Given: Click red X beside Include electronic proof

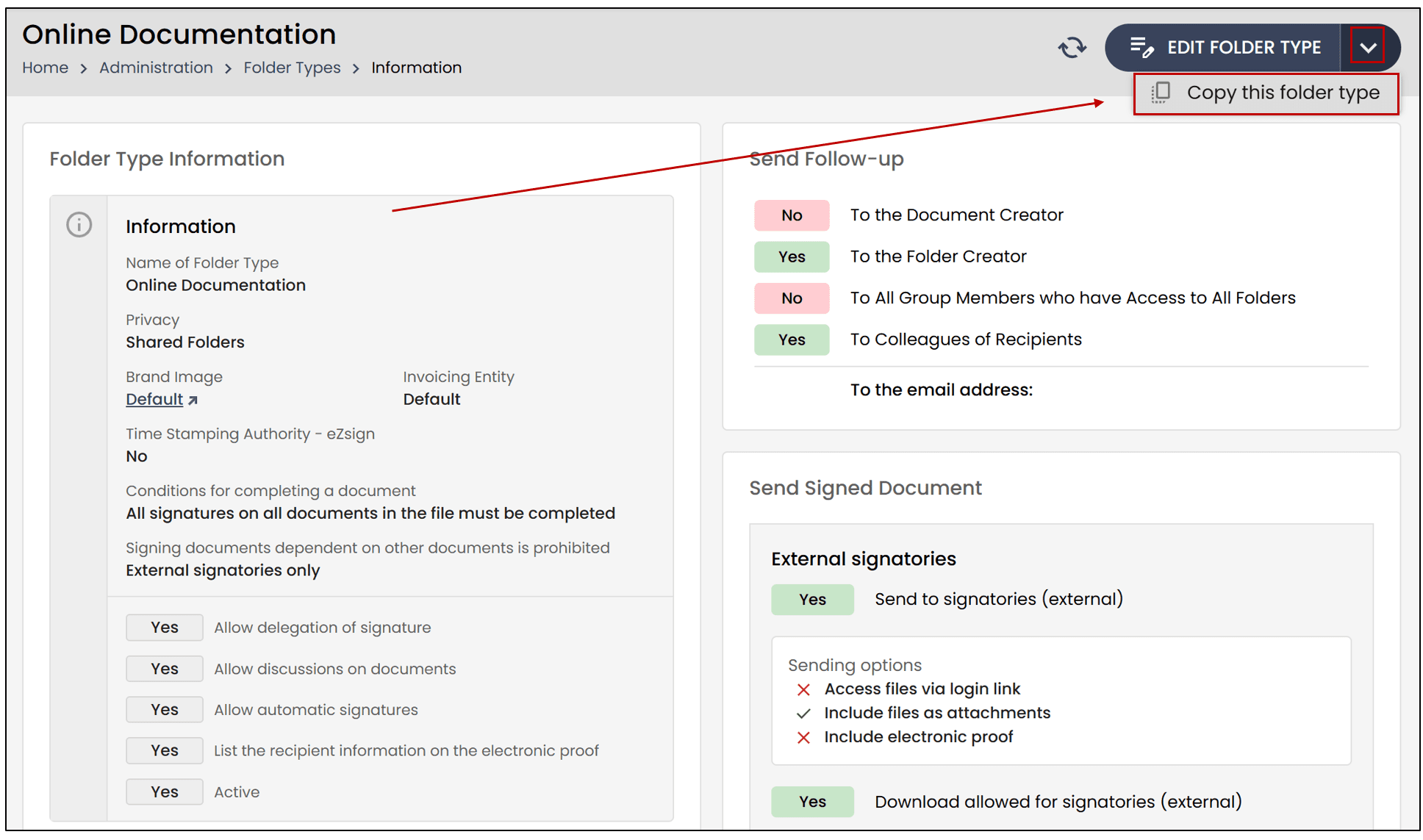Looking at the screenshot, I should click(x=803, y=737).
